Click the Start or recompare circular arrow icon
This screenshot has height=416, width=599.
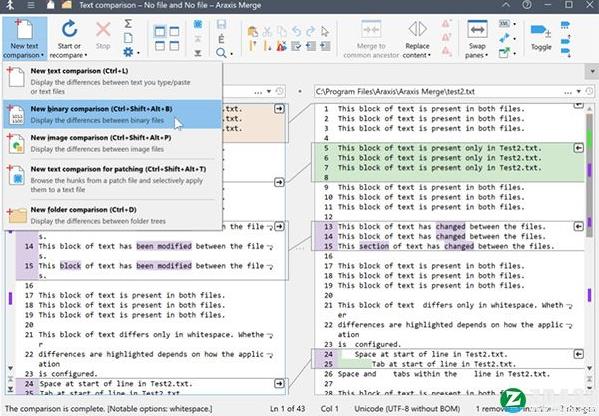pyautogui.click(x=69, y=29)
